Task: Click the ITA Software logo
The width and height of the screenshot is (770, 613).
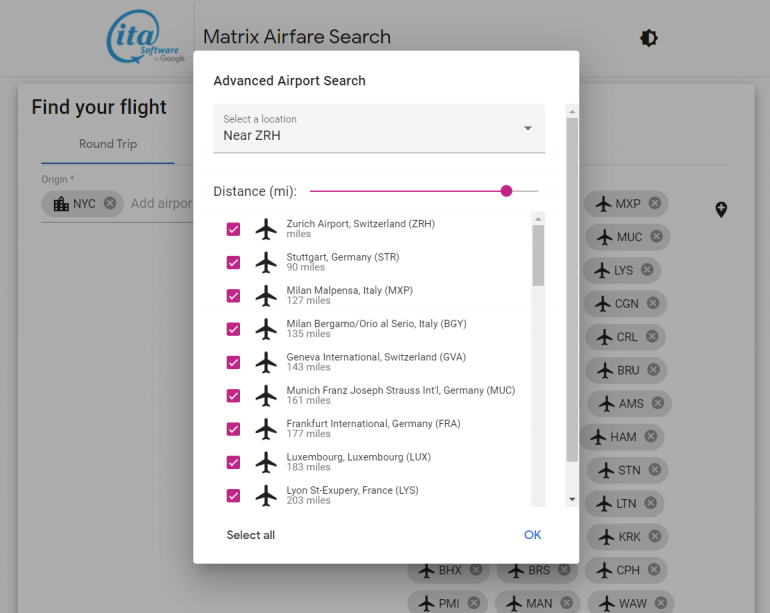Action: (145, 39)
